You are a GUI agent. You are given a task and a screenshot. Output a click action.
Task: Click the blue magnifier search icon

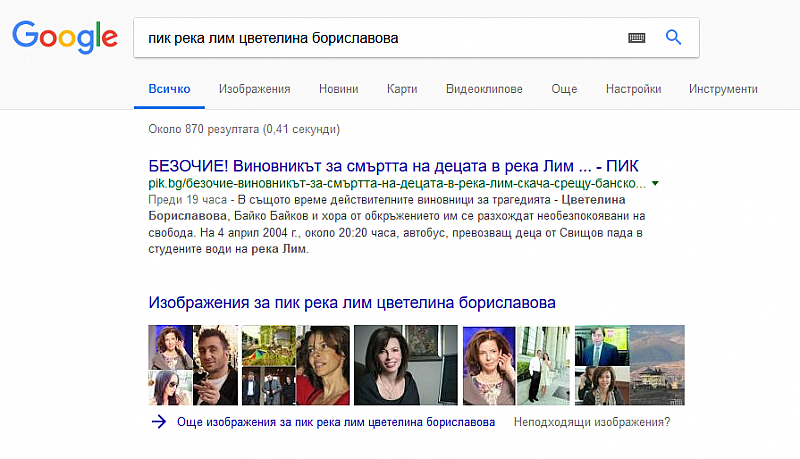click(673, 38)
